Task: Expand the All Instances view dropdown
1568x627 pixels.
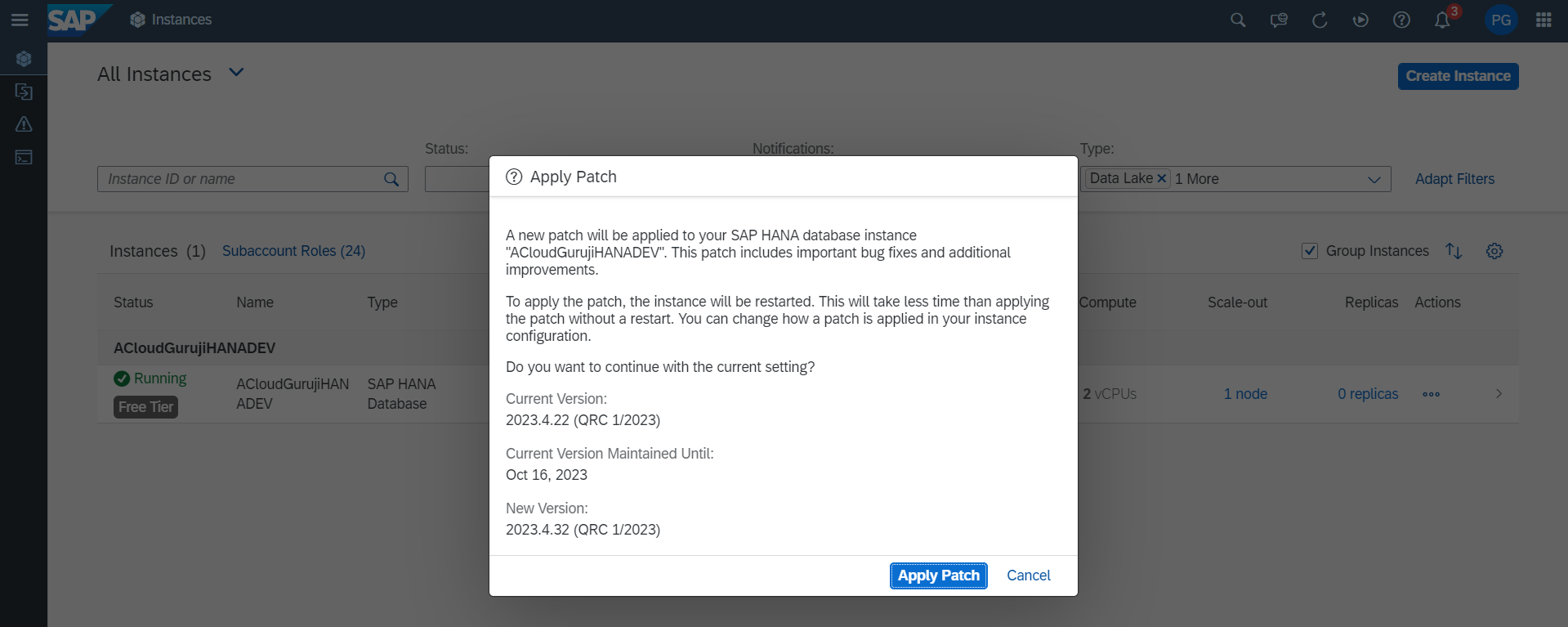Action: tap(236, 73)
